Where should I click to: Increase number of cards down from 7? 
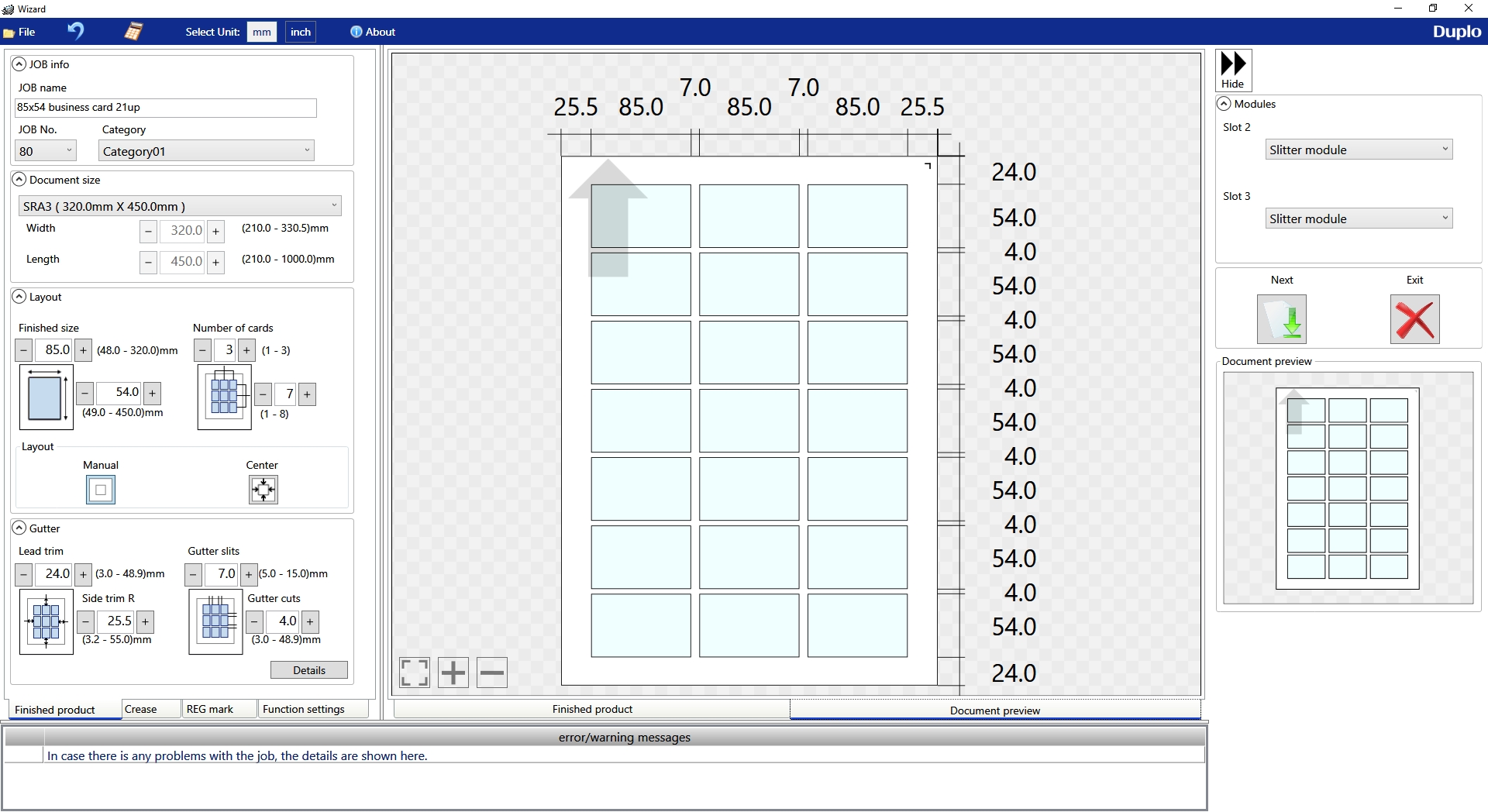[x=307, y=394]
